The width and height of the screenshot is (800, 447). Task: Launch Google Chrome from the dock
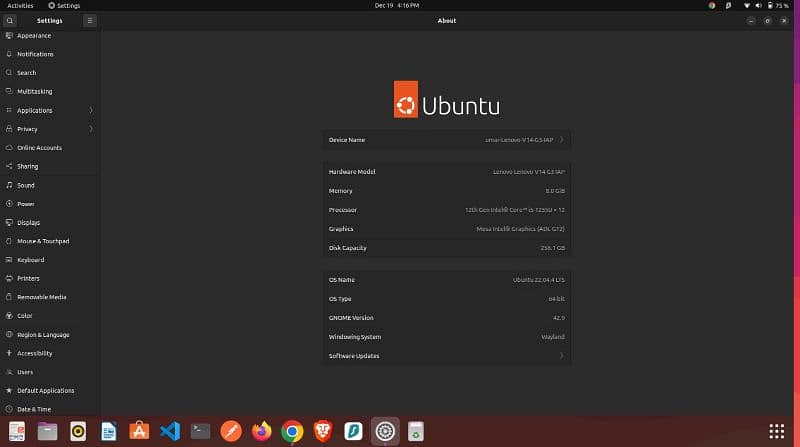coord(292,431)
